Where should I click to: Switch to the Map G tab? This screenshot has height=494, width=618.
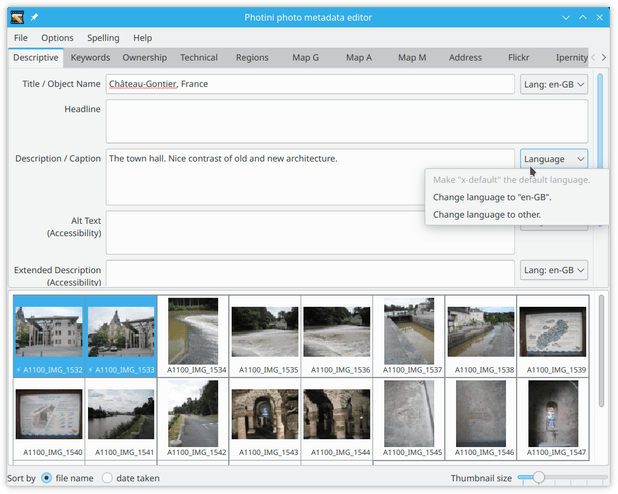(305, 58)
